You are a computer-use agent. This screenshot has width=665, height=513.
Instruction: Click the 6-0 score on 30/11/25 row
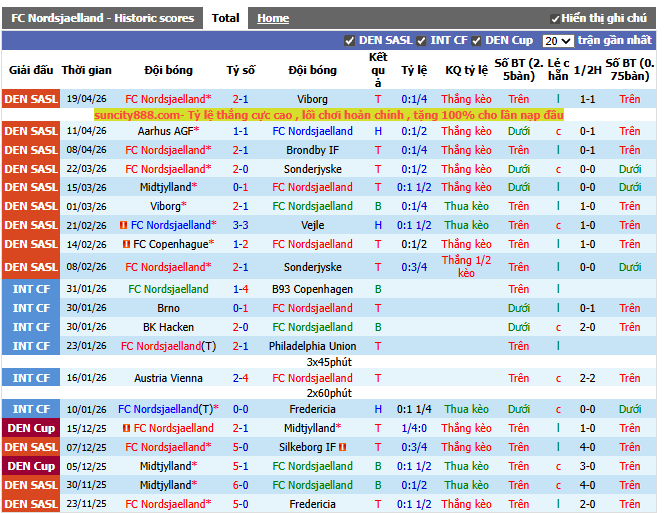click(x=240, y=485)
